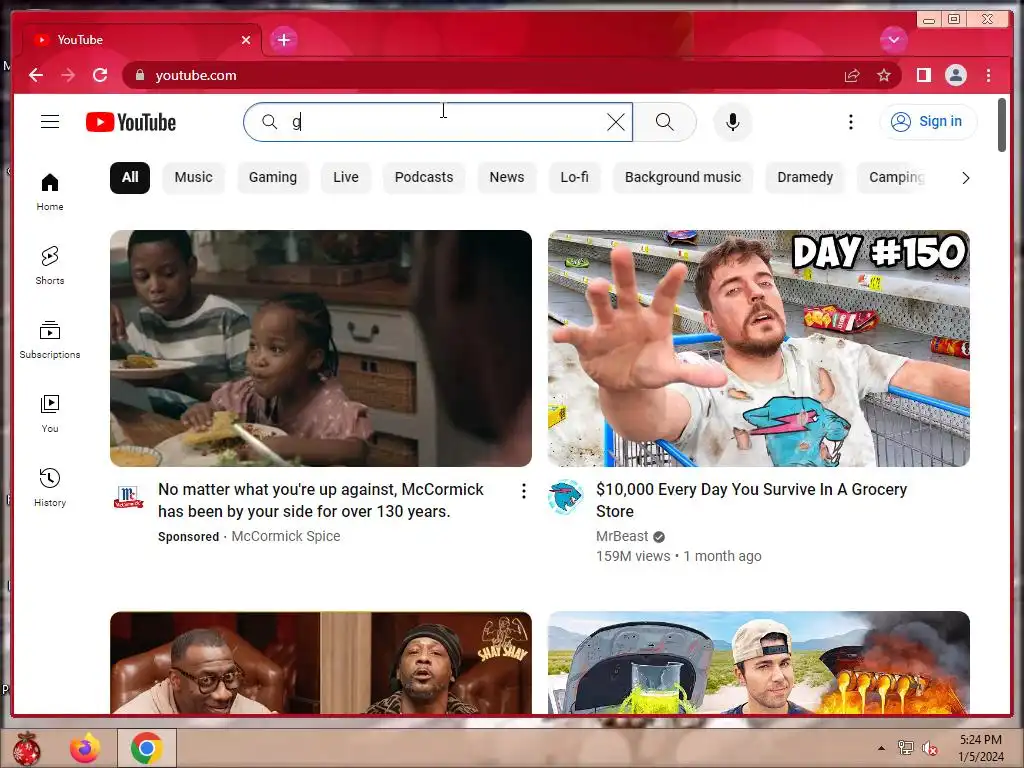Click the MrBeast channel avatar
The width and height of the screenshot is (1024, 768).
[566, 498]
